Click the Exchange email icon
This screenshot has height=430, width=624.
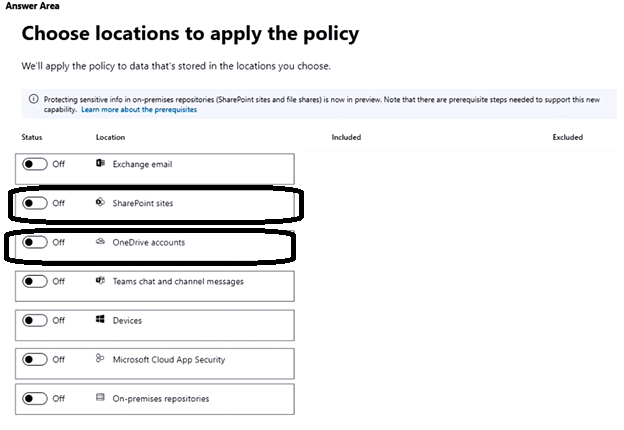tap(100, 163)
